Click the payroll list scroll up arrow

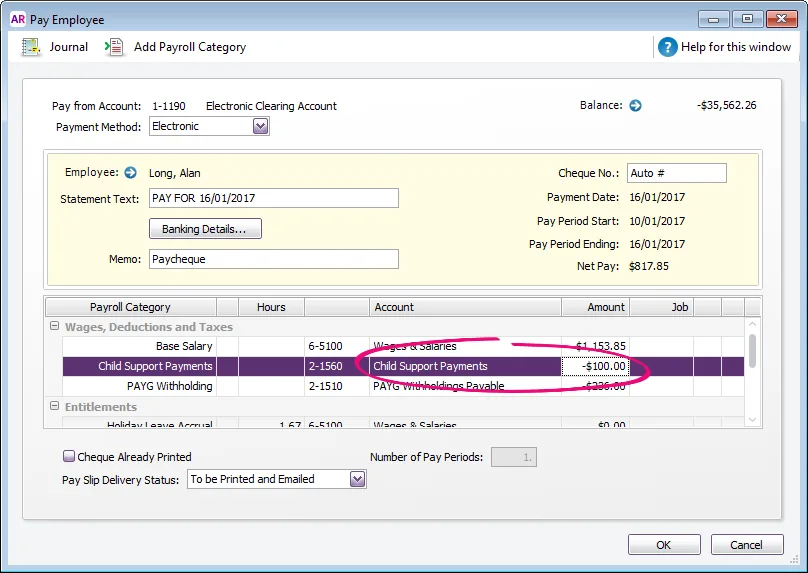point(752,324)
